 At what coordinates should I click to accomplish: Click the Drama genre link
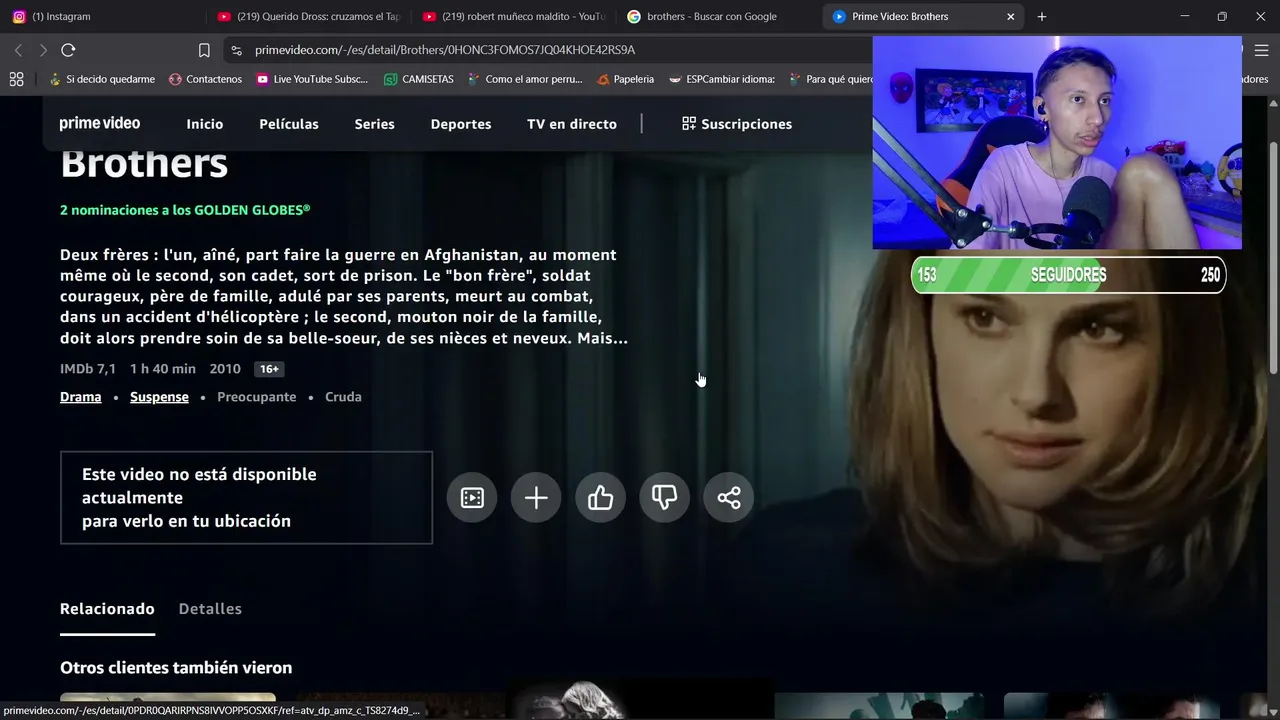pos(81,397)
